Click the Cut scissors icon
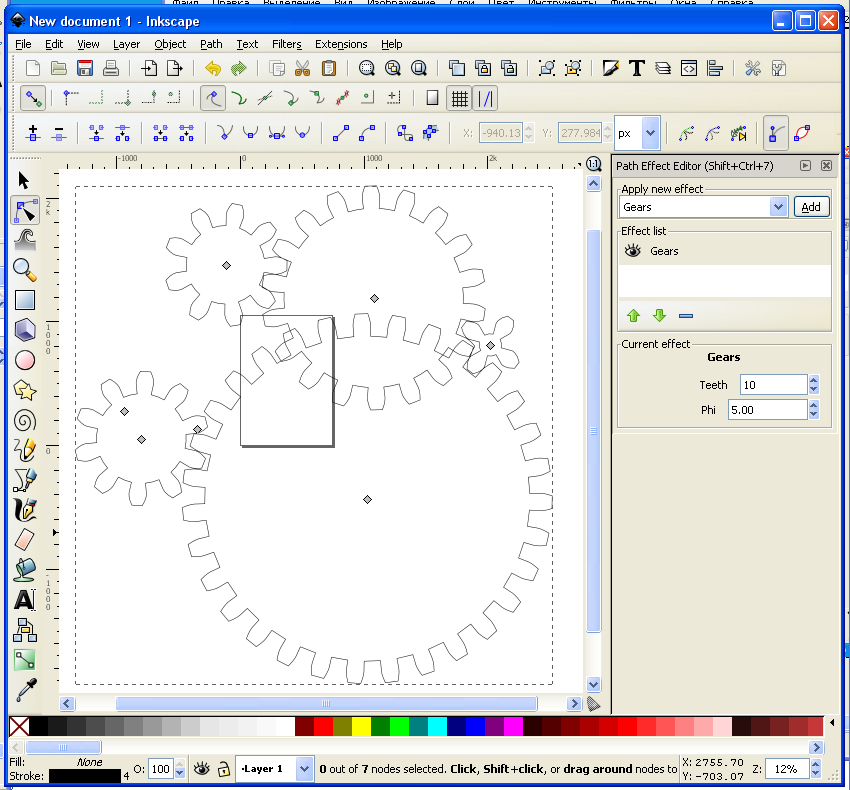This screenshot has width=850, height=790. [302, 68]
